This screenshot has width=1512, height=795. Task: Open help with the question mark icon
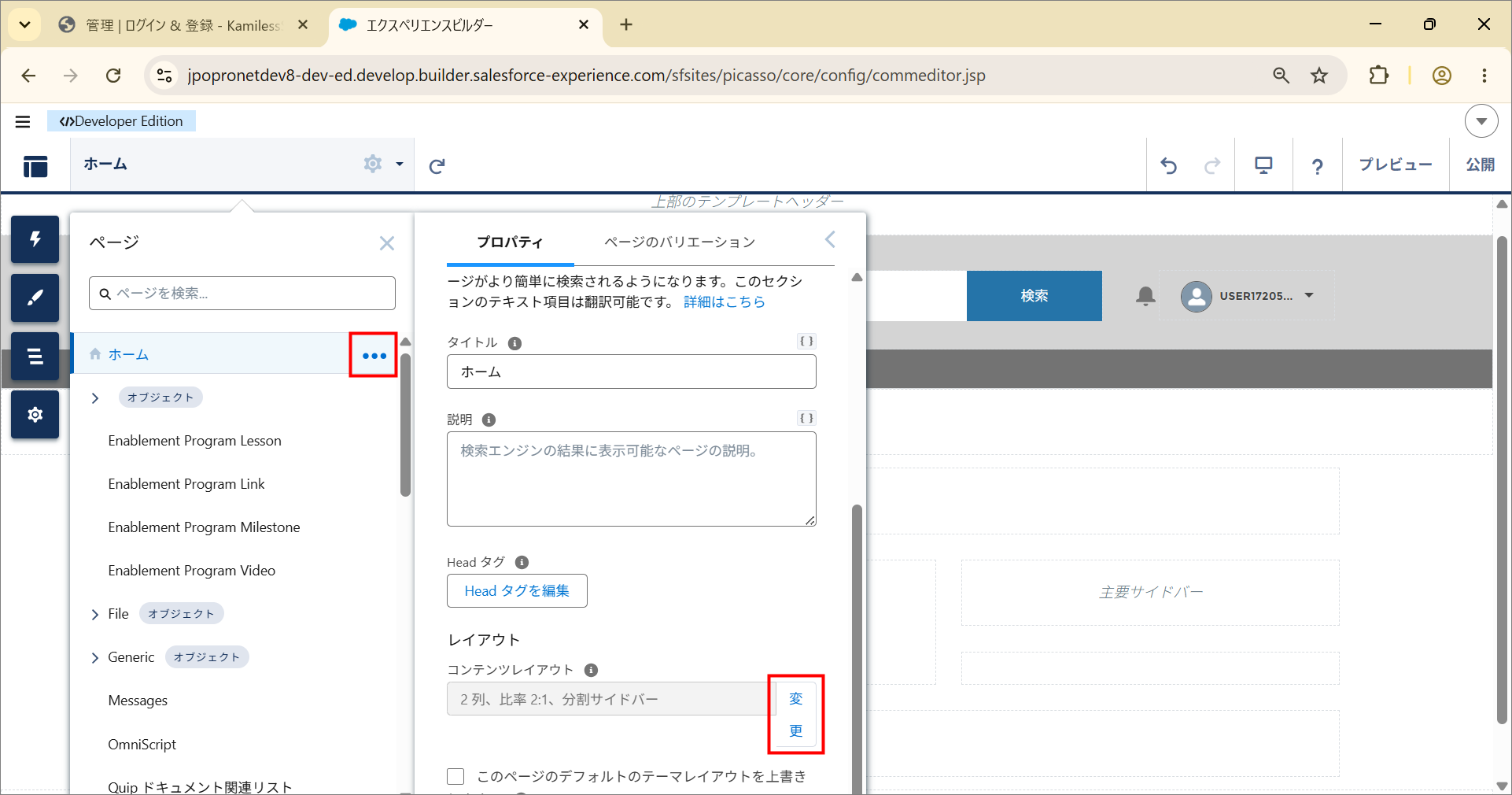(1317, 166)
